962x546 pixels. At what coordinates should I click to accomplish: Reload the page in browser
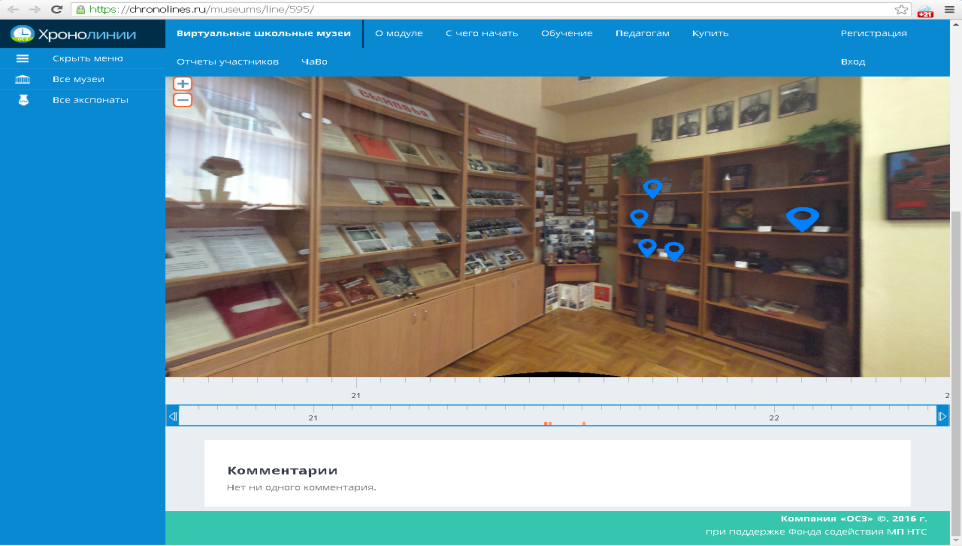pos(56,9)
